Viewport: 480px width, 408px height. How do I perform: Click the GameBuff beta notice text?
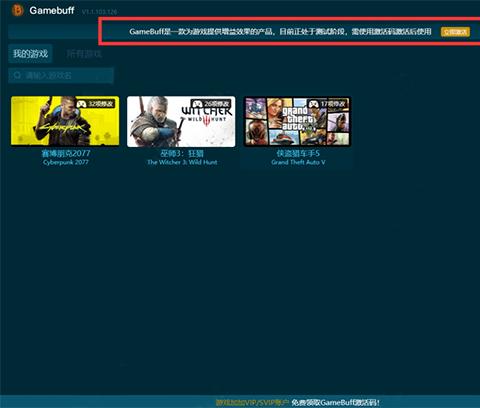pos(280,32)
